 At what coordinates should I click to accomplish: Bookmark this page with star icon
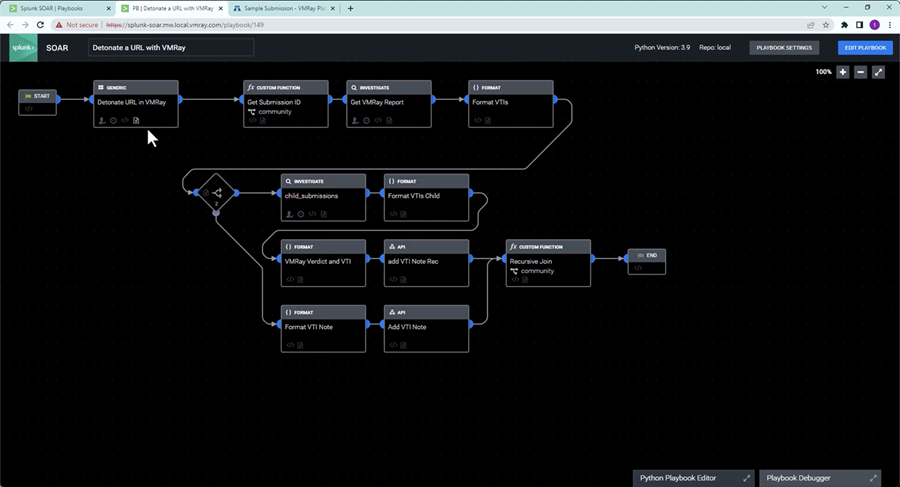[x=826, y=25]
